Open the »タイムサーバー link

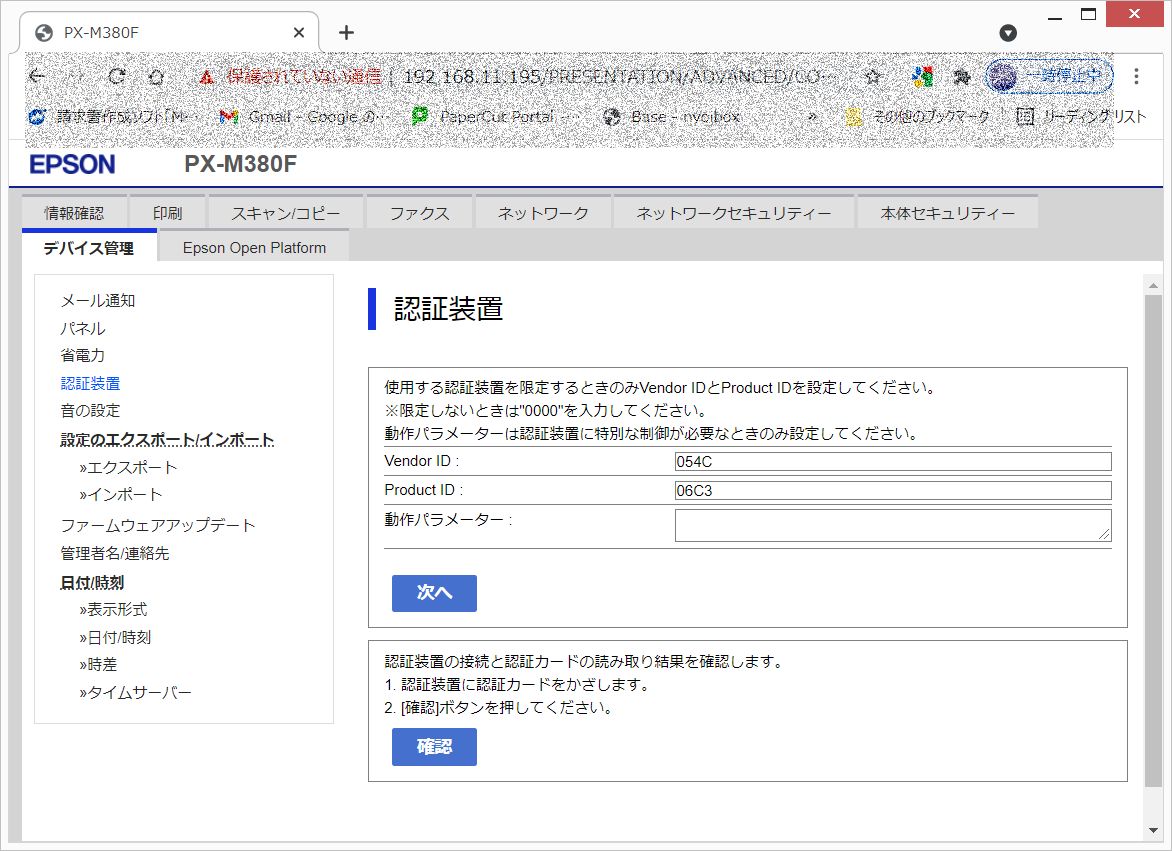[135, 693]
